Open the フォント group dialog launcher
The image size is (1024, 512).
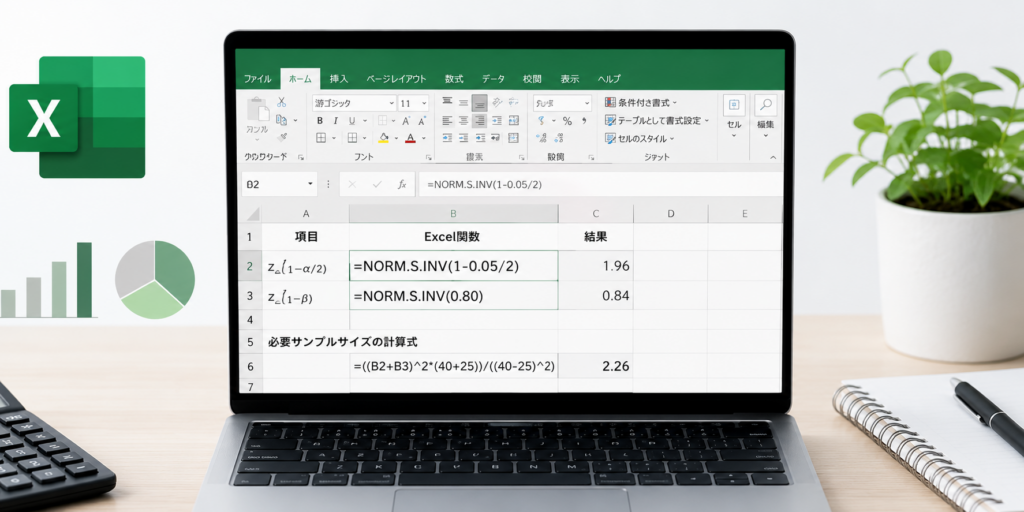point(429,157)
